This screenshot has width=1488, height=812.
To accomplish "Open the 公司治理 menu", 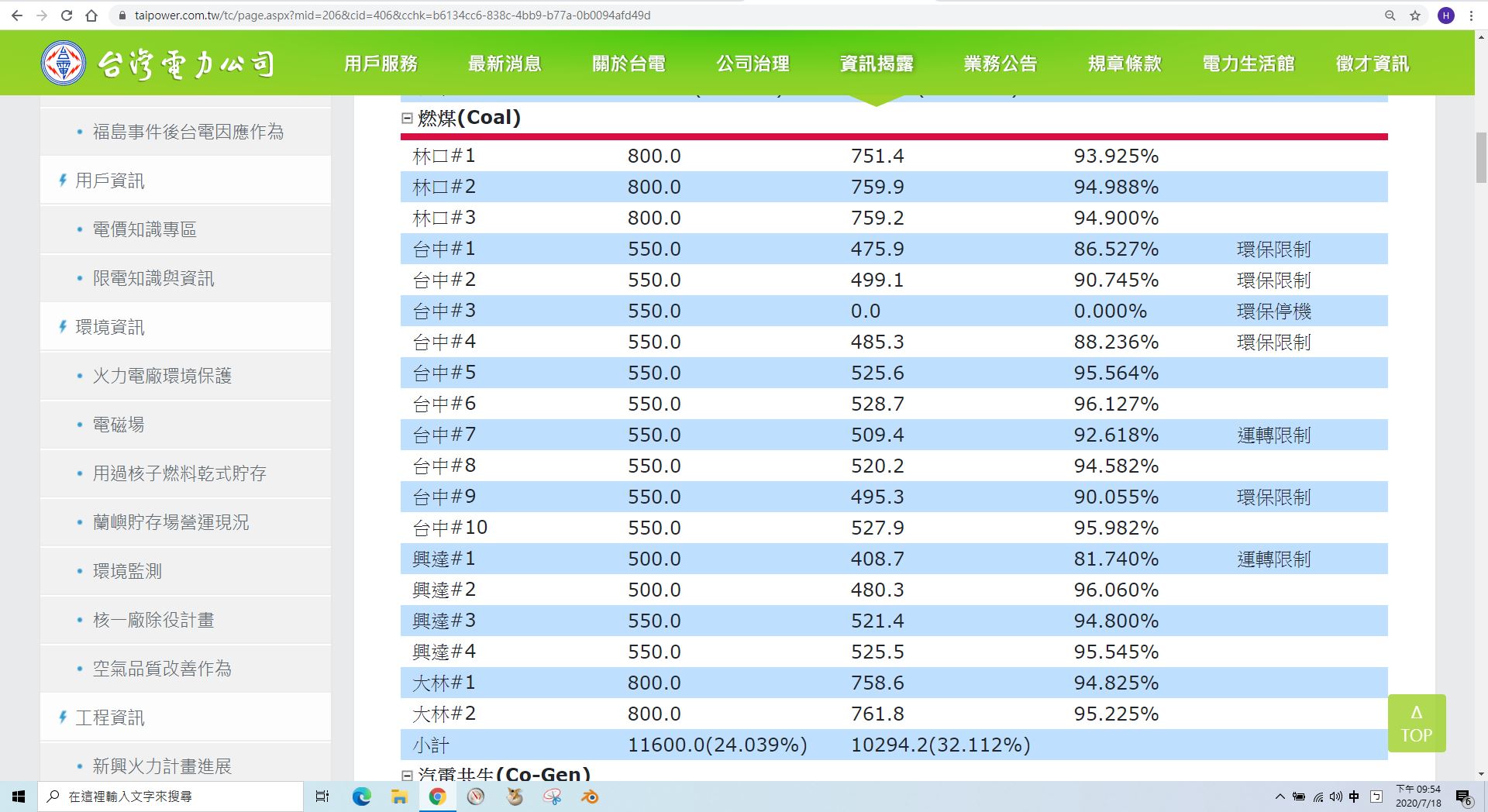I will (x=753, y=64).
